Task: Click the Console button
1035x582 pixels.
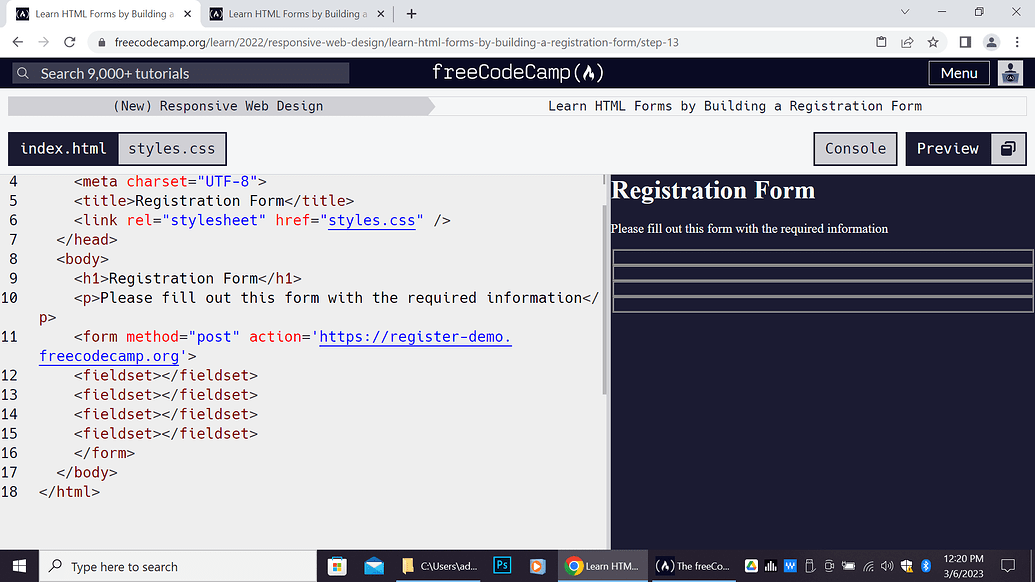Action: pos(855,148)
